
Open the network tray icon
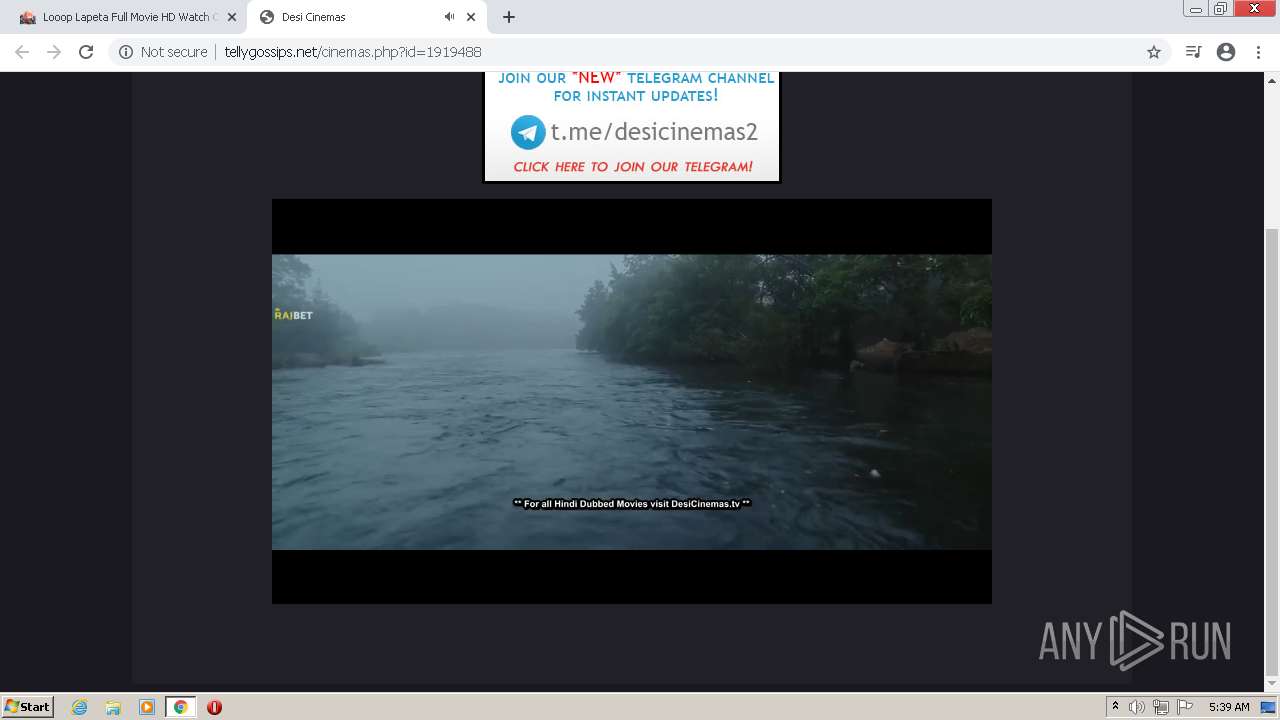pos(1161,707)
